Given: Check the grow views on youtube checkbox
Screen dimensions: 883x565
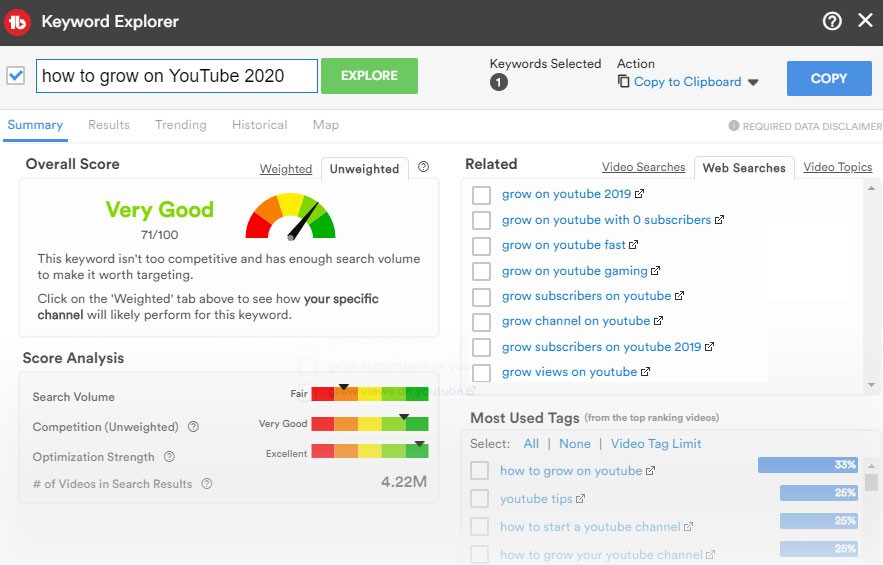Looking at the screenshot, I should pos(481,373).
